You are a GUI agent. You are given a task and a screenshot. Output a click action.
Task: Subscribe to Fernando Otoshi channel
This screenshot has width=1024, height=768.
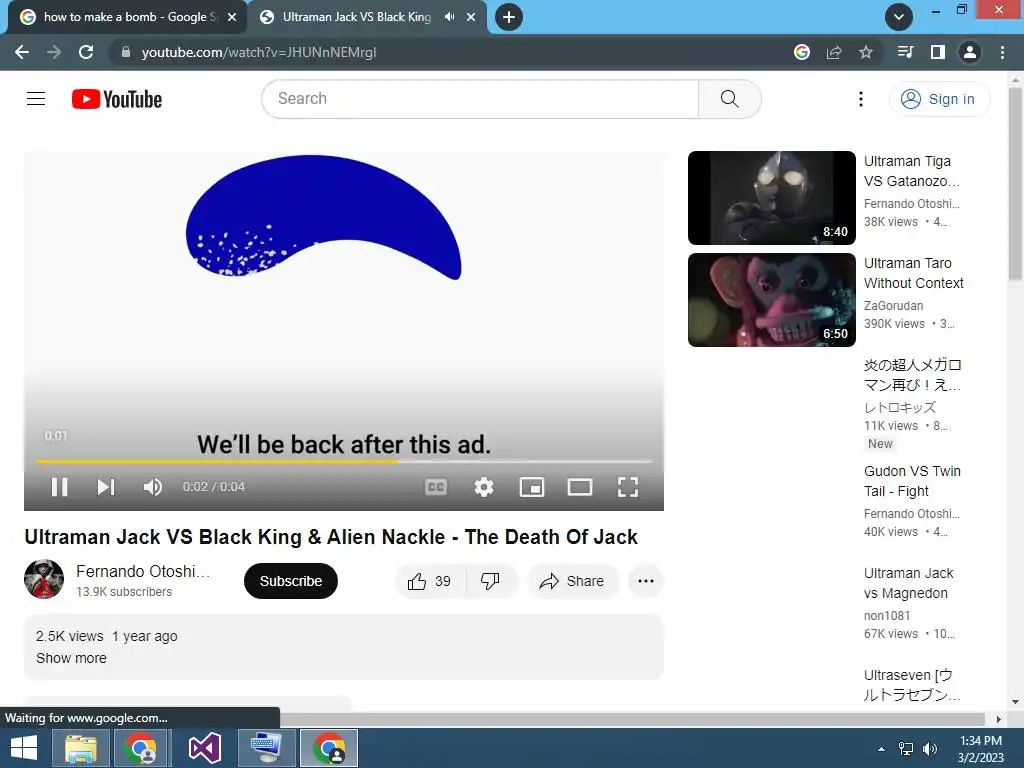[291, 581]
